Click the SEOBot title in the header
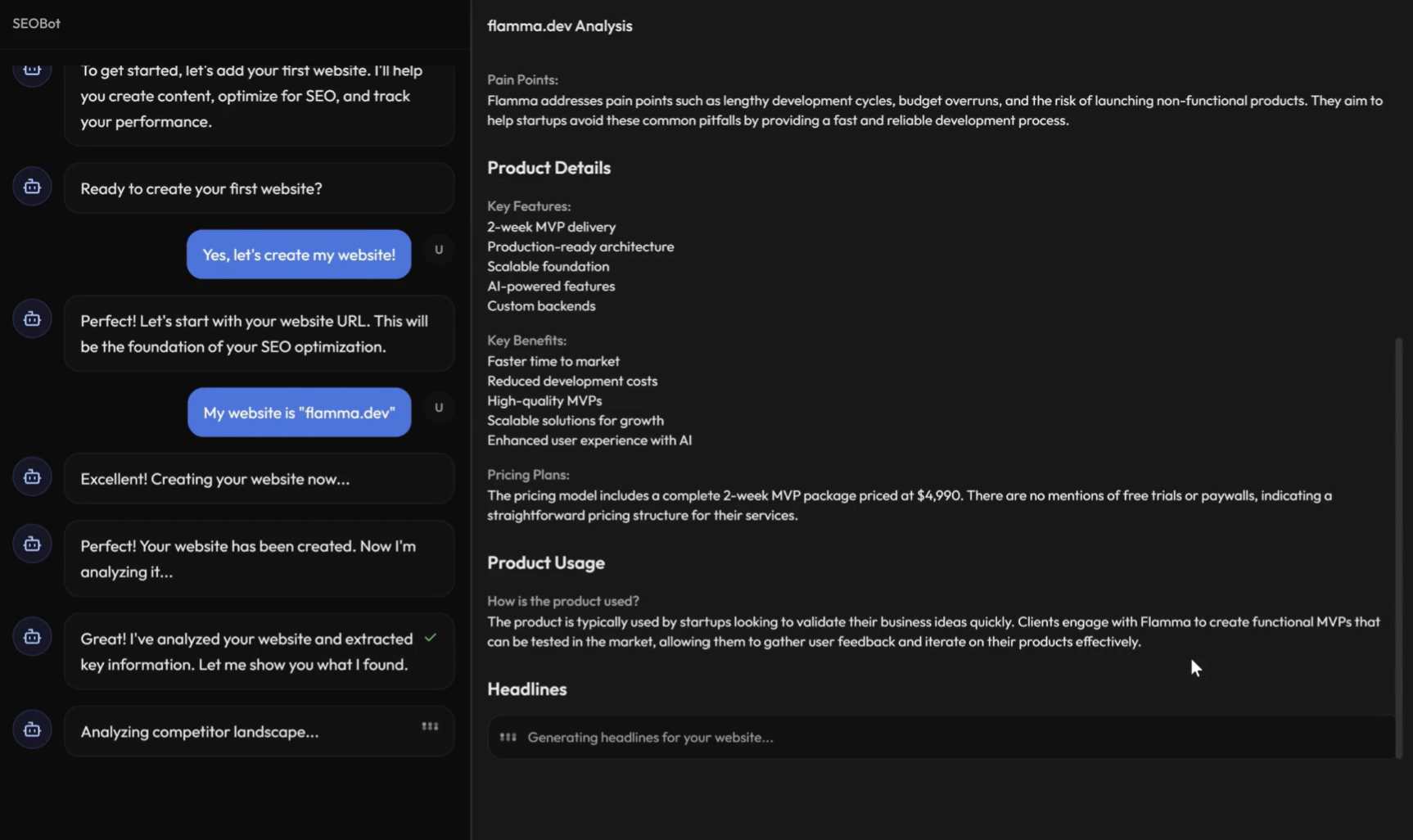 pyautogui.click(x=36, y=23)
